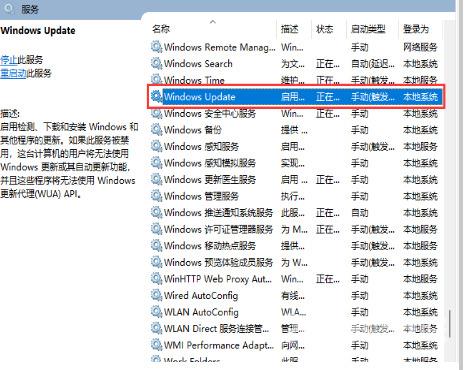
Task: Click the gear icon beside Windows 安全中心服务
Action: [156, 113]
